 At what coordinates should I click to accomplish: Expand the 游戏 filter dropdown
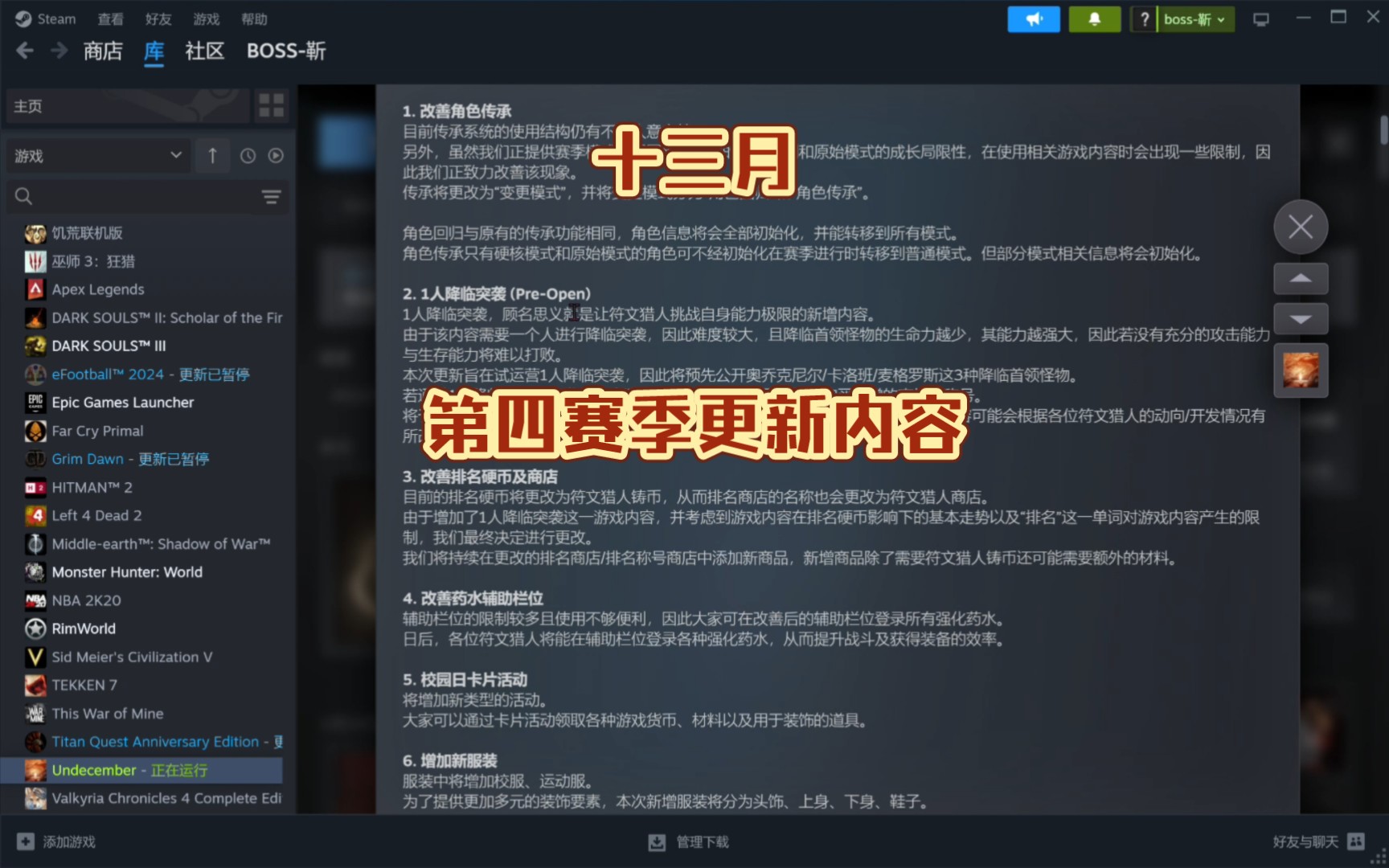click(97, 155)
